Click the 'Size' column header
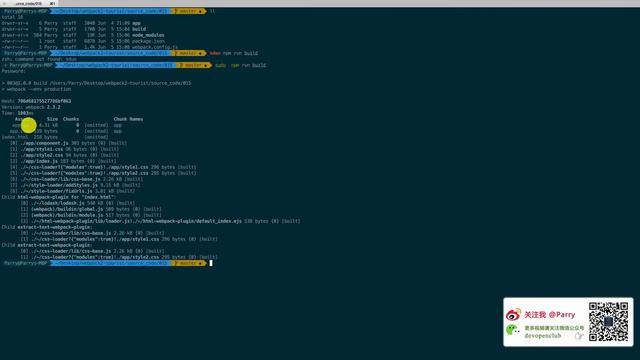Screen dimensions: 640x360 tap(52, 119)
